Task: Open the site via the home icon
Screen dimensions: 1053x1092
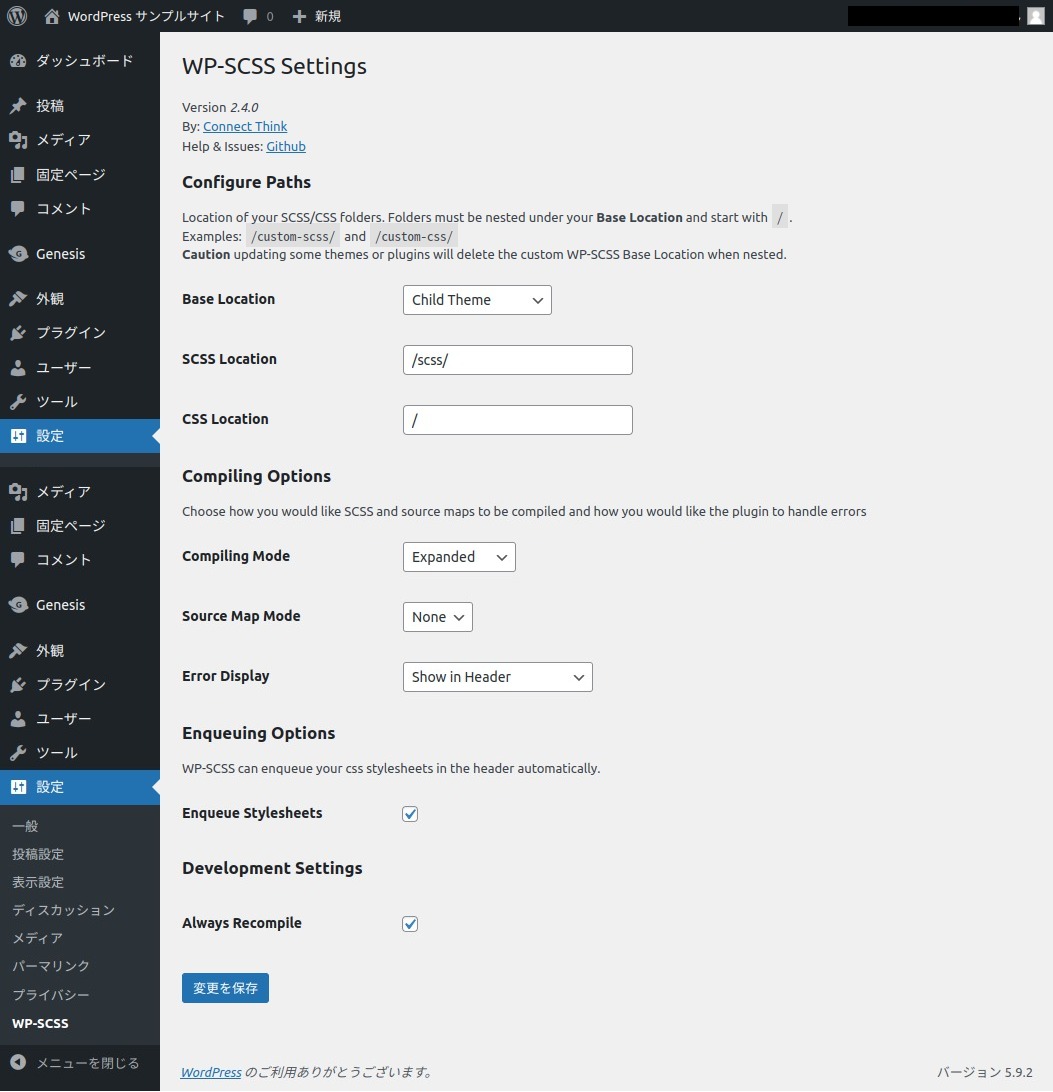Action: coord(52,16)
